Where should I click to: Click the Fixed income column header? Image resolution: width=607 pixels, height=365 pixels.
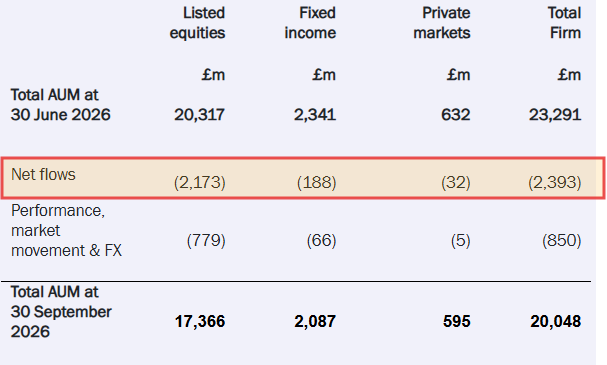pos(310,23)
